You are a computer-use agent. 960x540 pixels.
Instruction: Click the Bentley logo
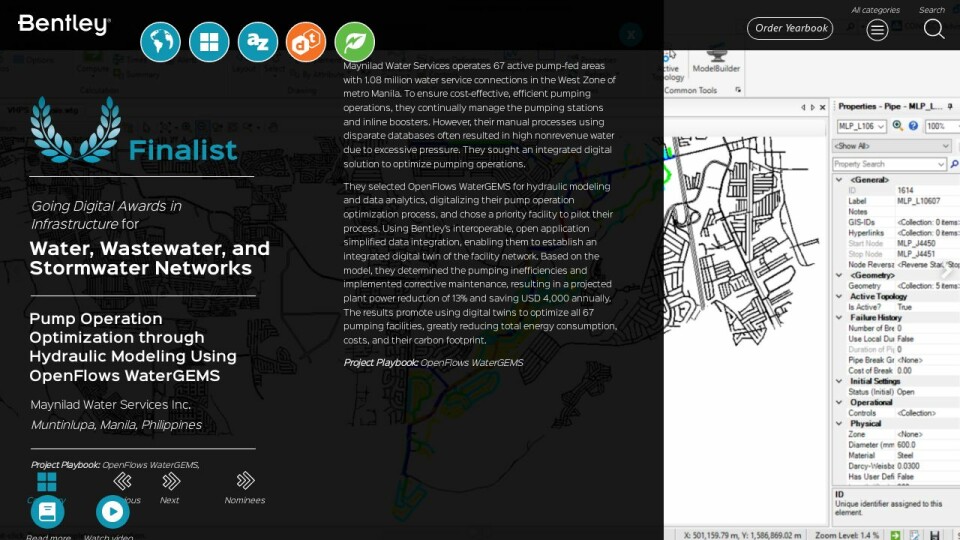tap(64, 24)
